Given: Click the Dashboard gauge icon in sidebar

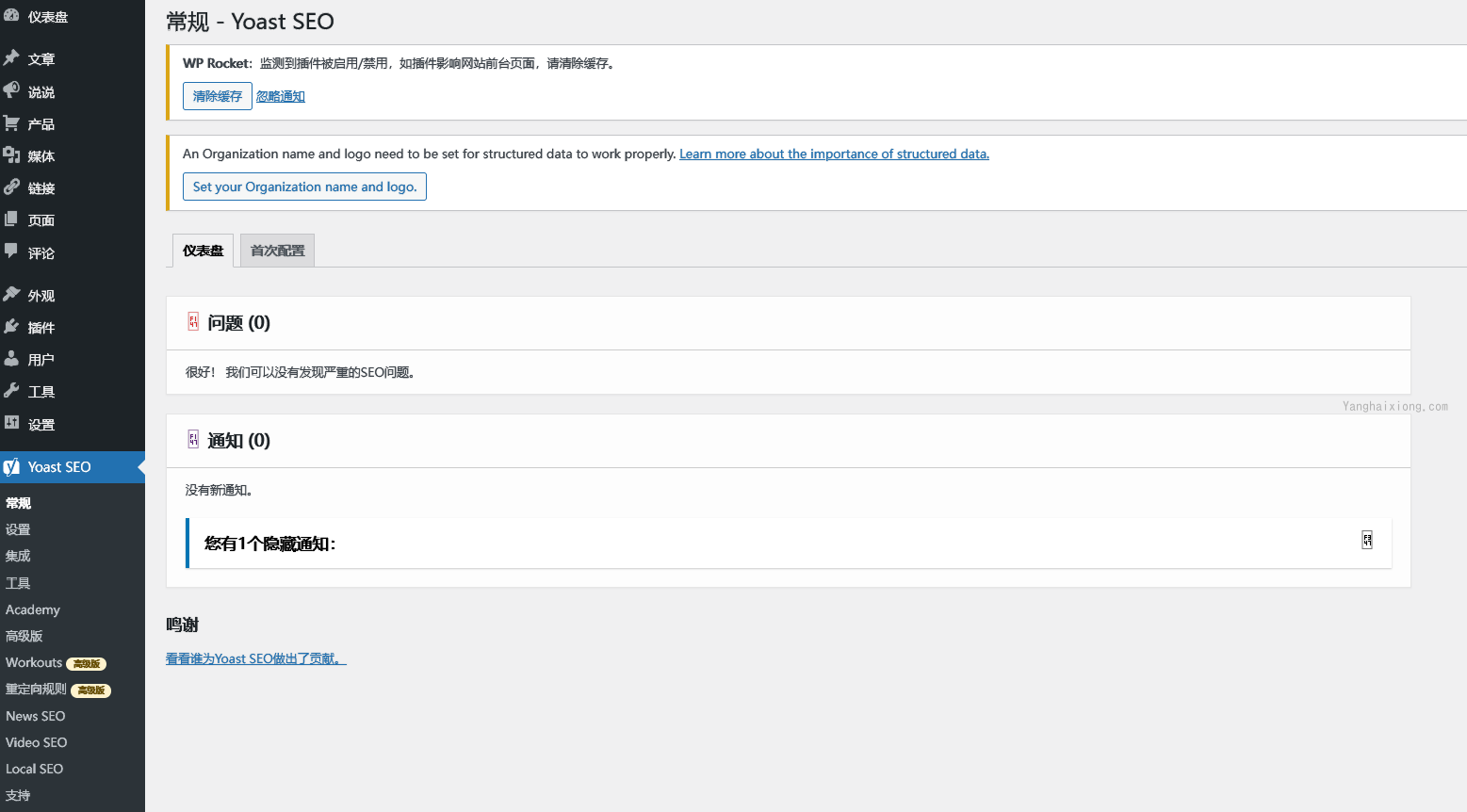Looking at the screenshot, I should pos(11,15).
